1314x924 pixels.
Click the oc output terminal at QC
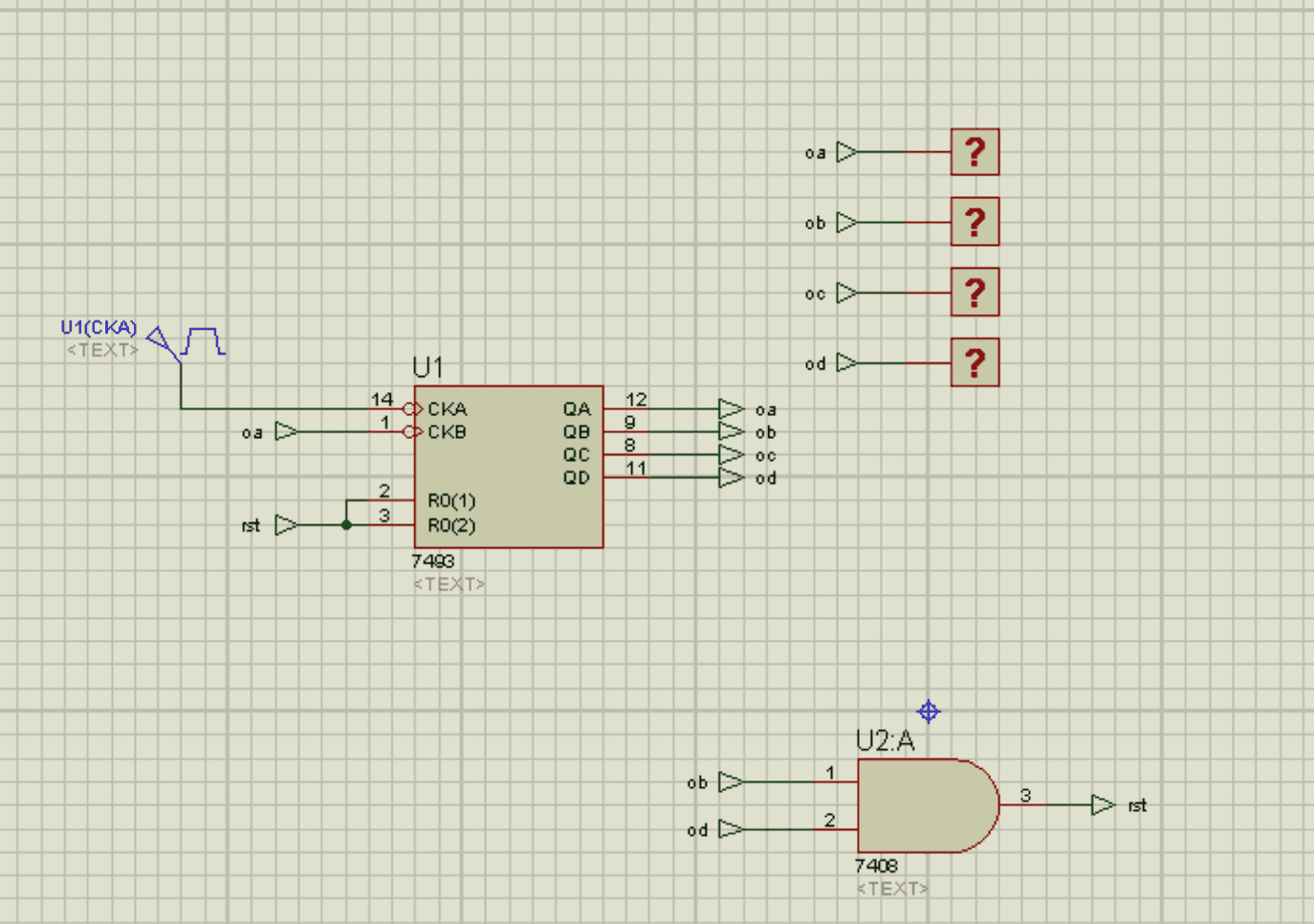[732, 454]
